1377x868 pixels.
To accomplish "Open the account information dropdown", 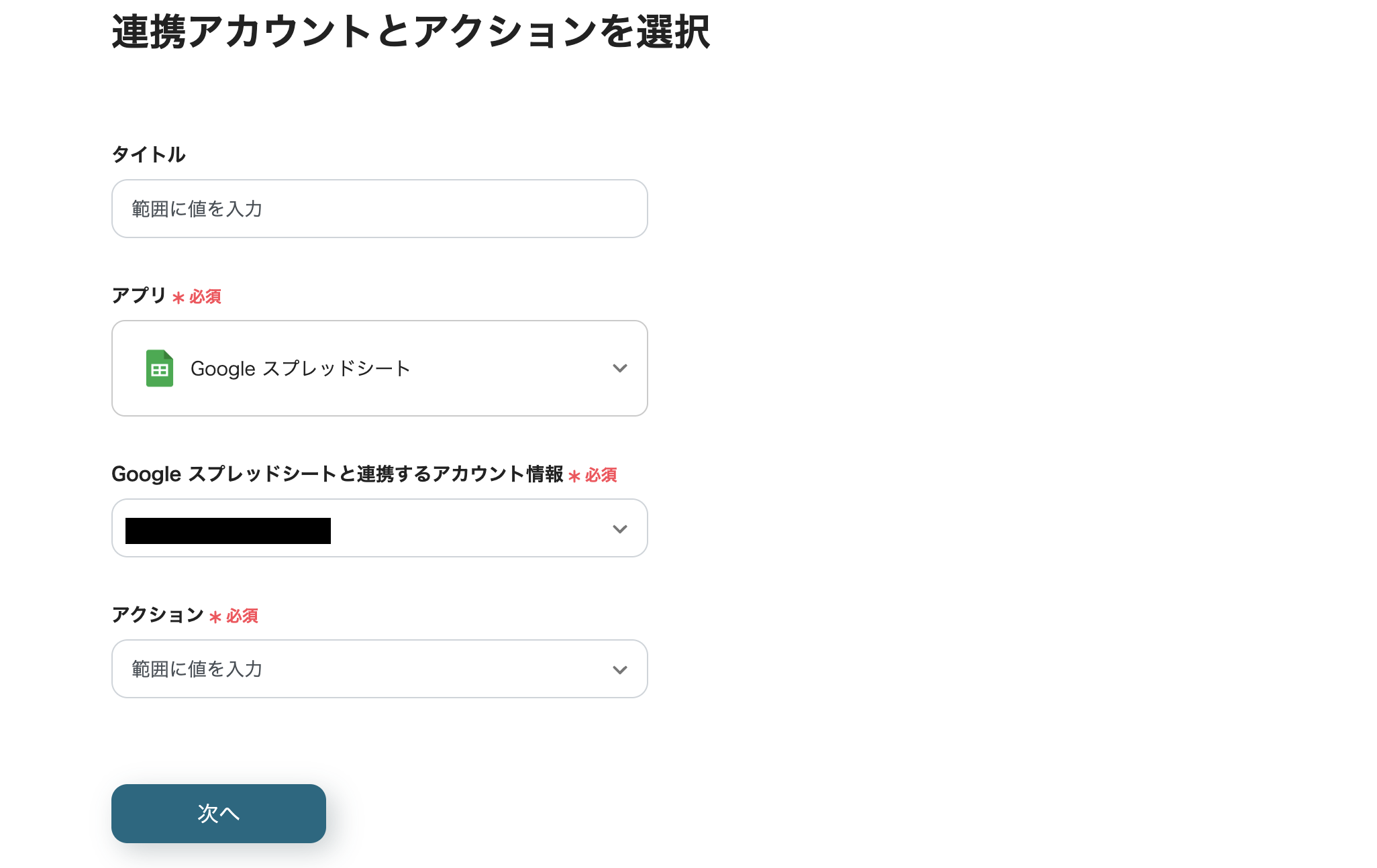I will [x=379, y=529].
